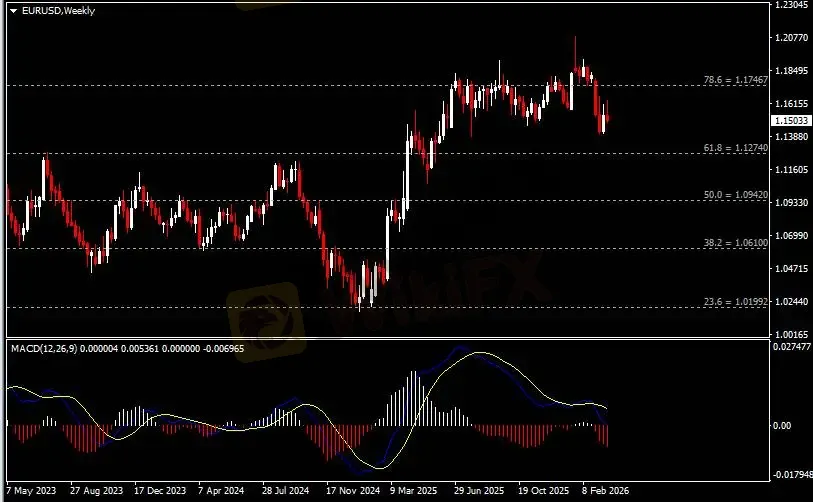Viewport: 813px width, 502px height.
Task: Click price scale value 1.06990
Action: [791, 235]
